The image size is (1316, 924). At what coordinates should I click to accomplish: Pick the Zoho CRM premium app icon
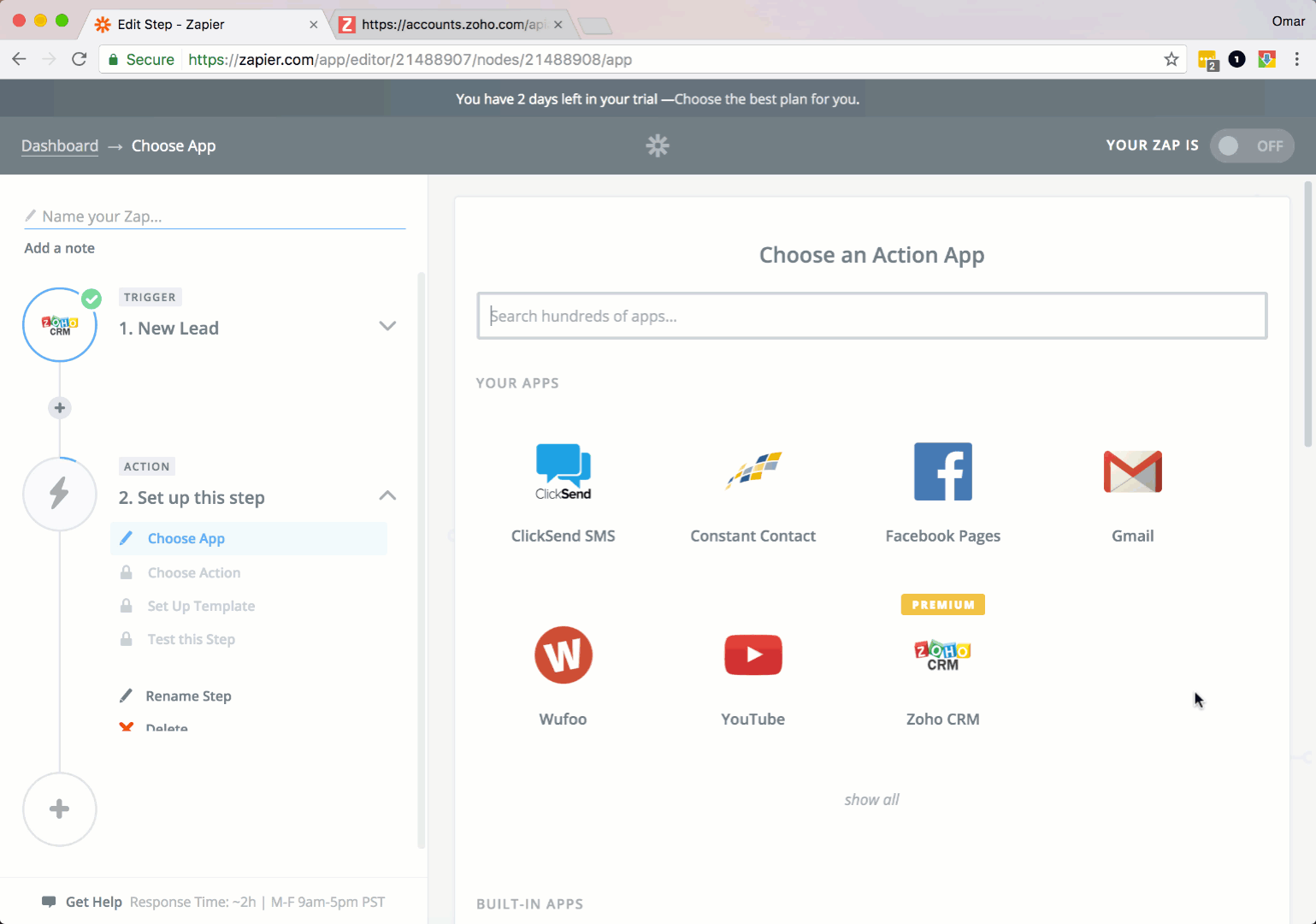[x=943, y=655]
